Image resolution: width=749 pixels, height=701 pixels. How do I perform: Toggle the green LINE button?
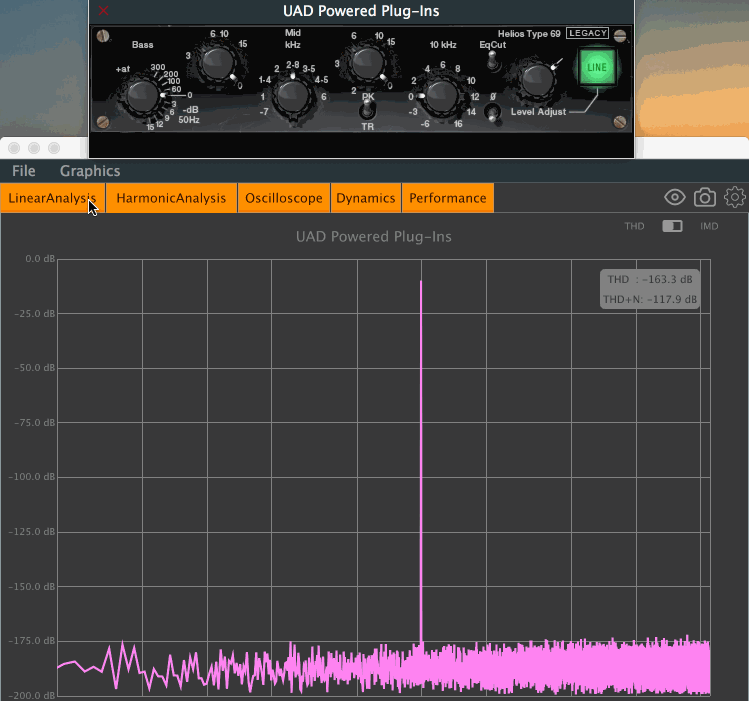pyautogui.click(x=597, y=67)
